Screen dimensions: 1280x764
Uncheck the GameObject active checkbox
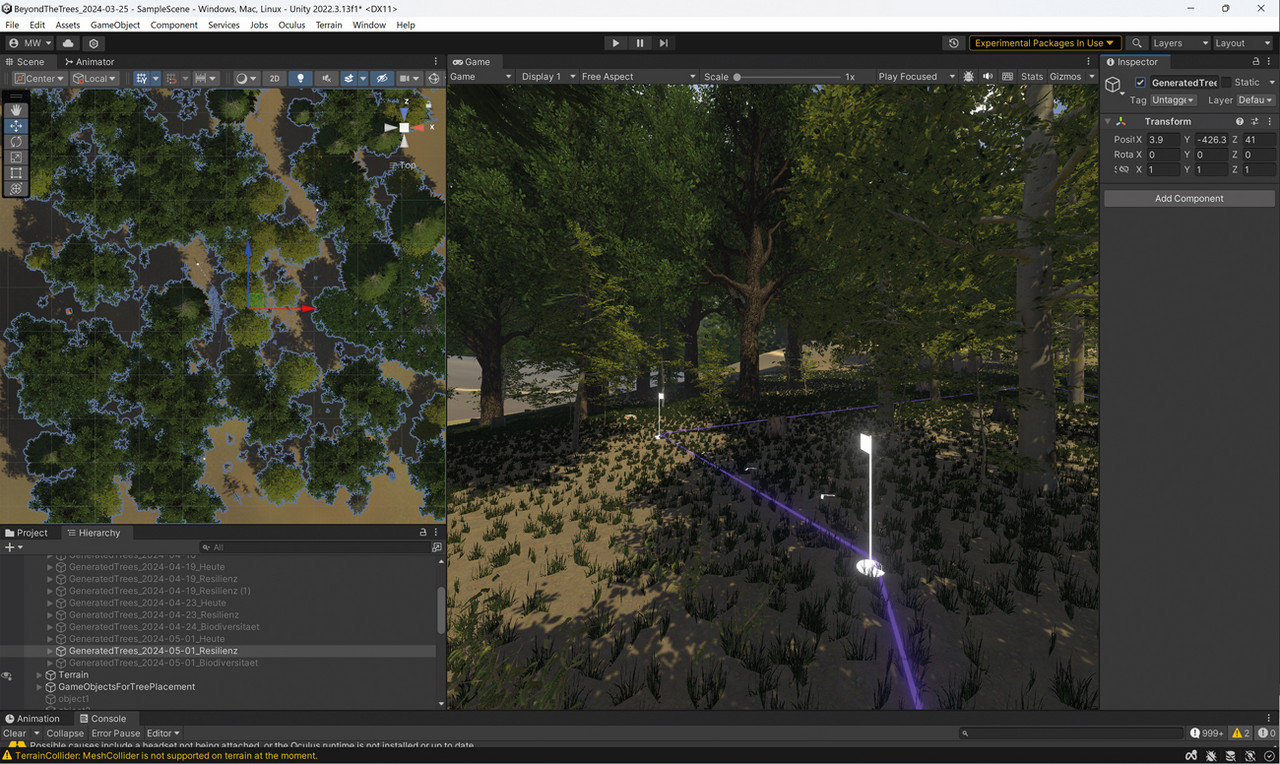1140,83
